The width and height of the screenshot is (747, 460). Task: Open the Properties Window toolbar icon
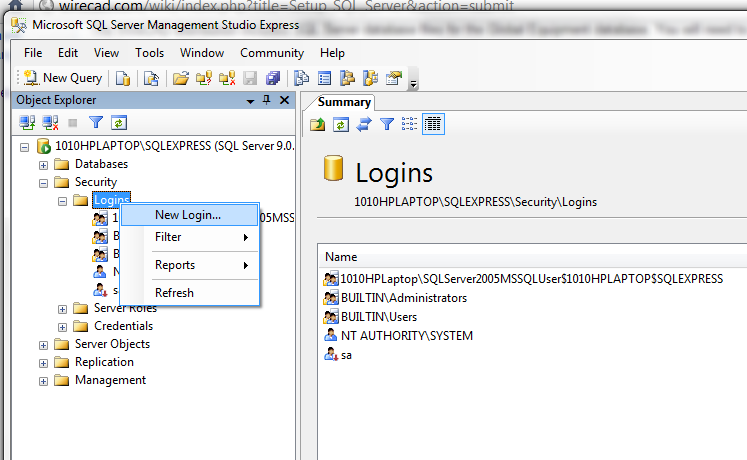(394, 78)
